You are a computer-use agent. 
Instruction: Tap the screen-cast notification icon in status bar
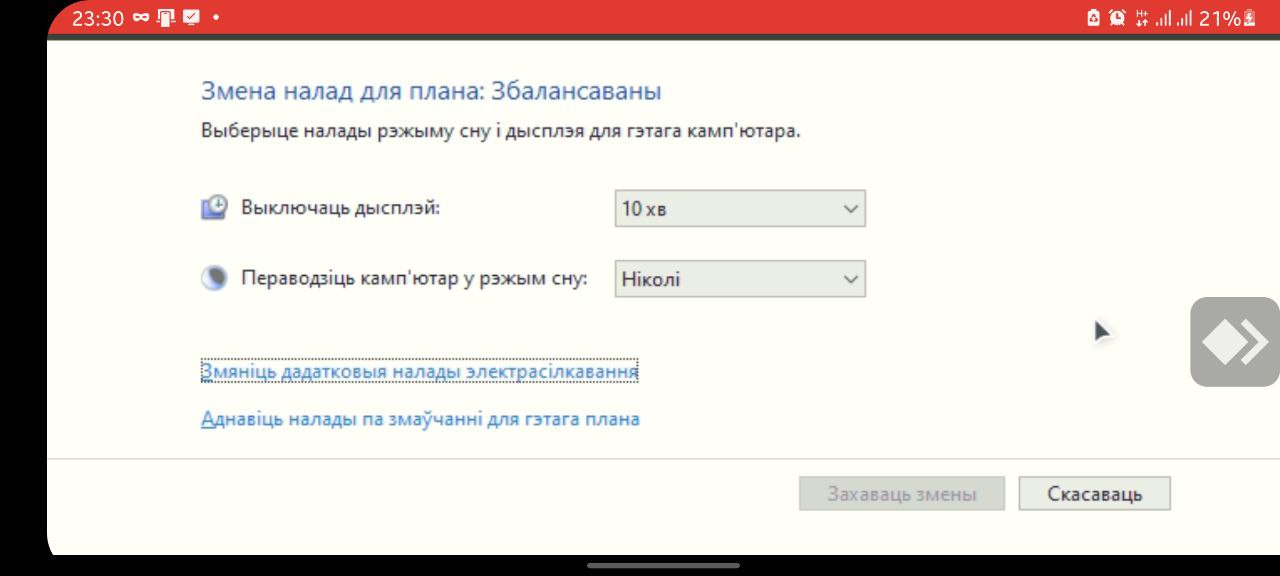tap(165, 18)
